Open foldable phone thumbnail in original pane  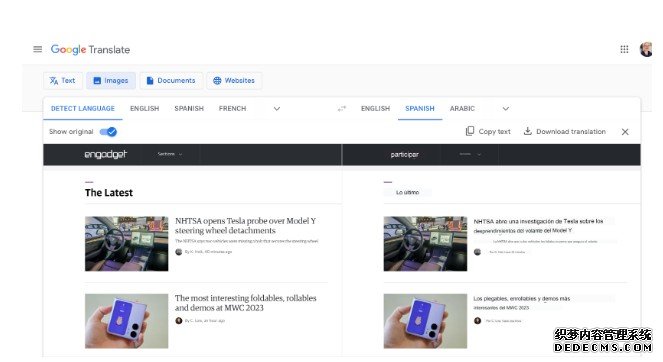(x=126, y=321)
